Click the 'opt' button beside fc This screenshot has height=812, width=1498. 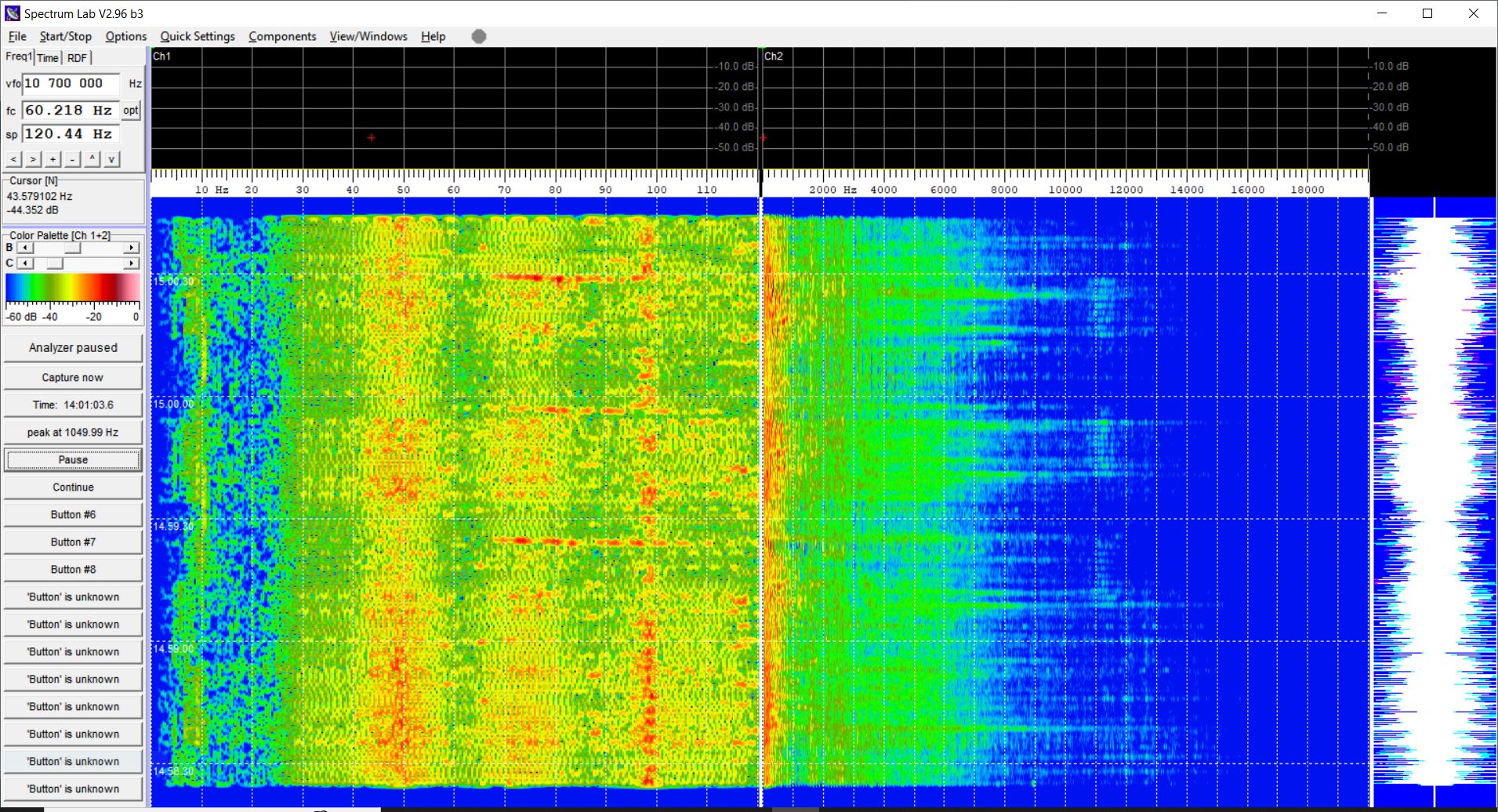pyautogui.click(x=131, y=111)
